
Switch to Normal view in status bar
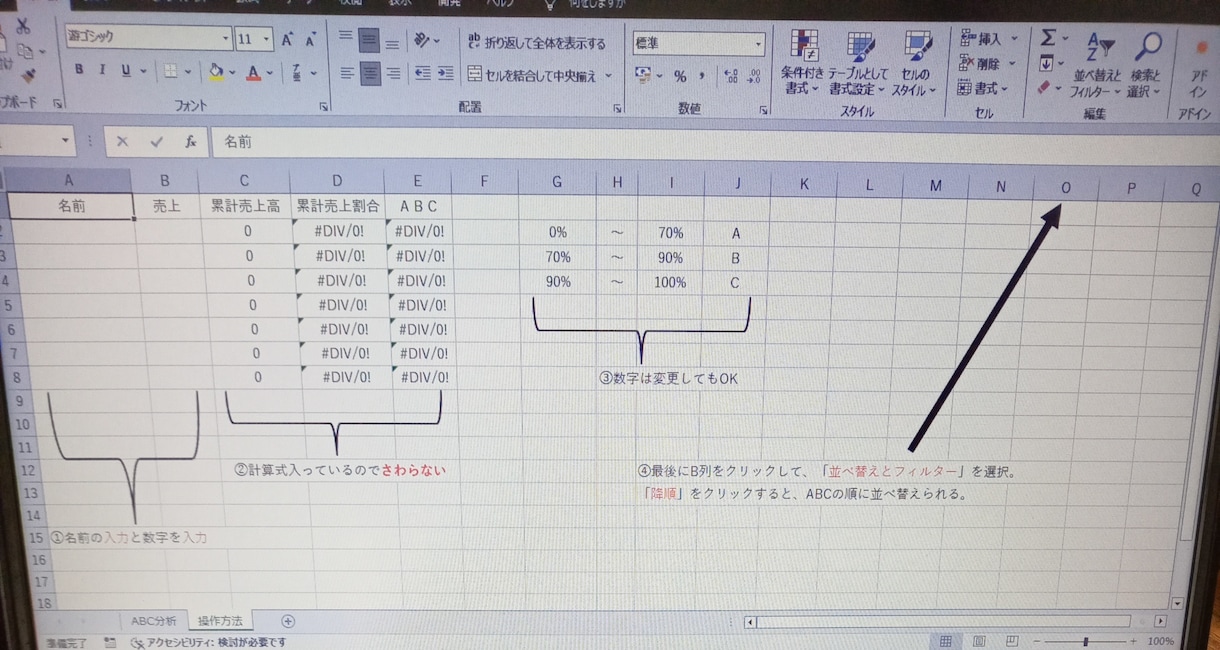[945, 640]
